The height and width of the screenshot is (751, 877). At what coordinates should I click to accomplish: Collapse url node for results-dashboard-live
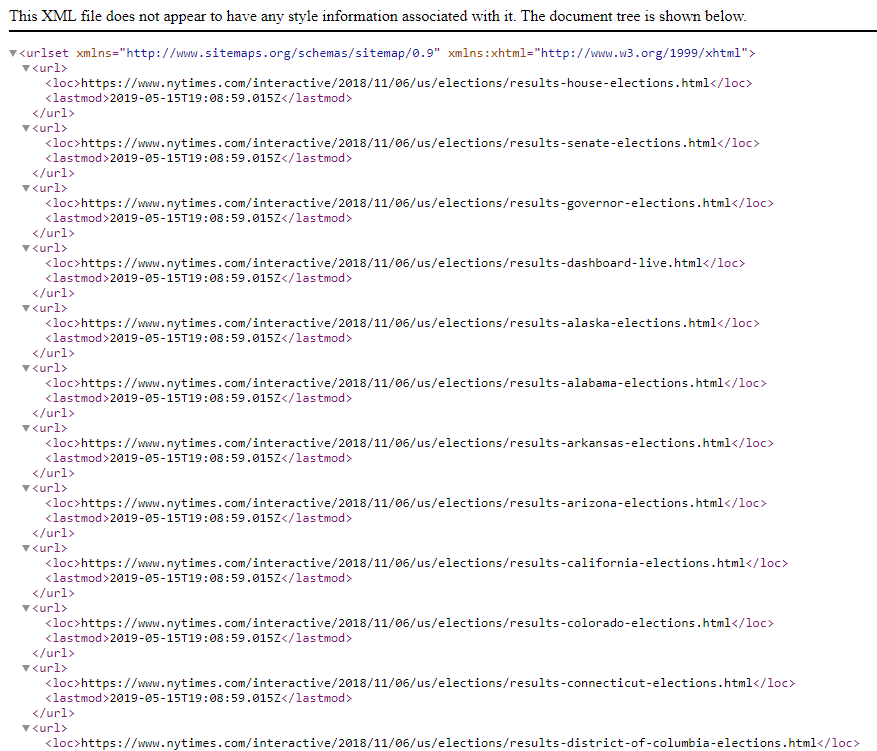click(26, 248)
